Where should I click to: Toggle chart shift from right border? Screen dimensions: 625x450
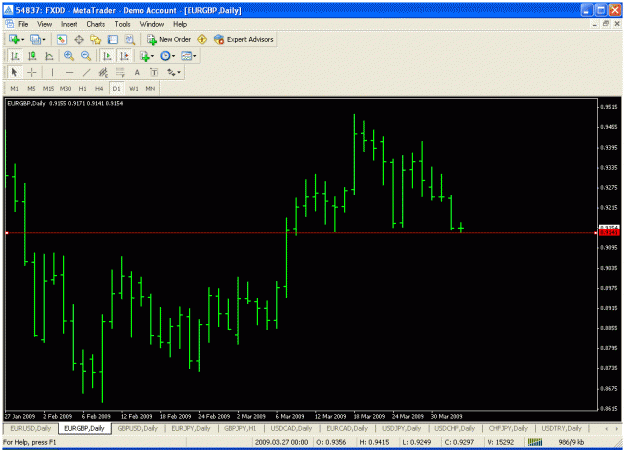(x=124, y=56)
